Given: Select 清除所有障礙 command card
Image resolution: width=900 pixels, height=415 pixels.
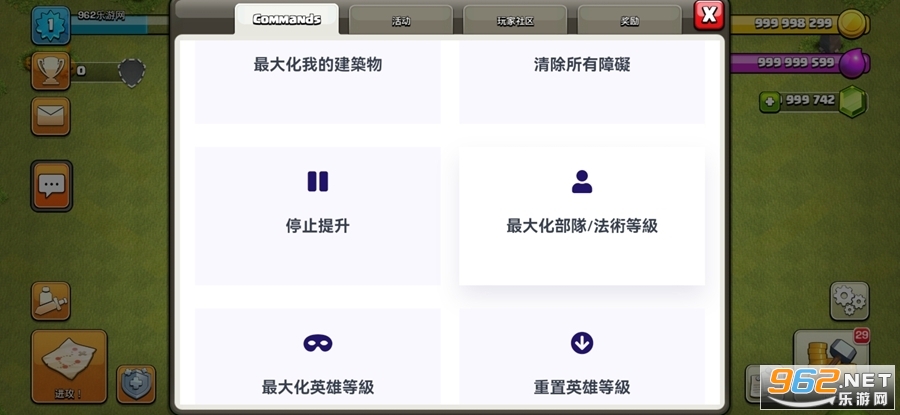Looking at the screenshot, I should click(x=581, y=82).
